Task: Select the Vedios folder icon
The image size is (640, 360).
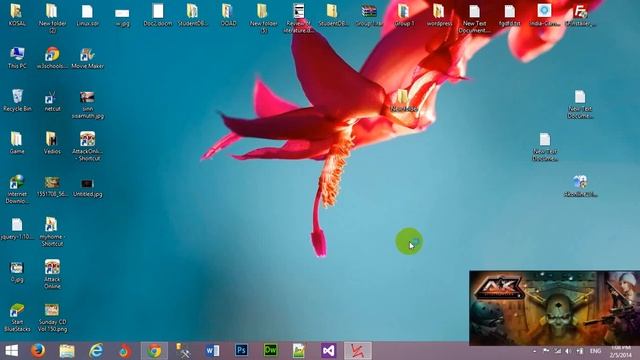Action: coord(52,143)
